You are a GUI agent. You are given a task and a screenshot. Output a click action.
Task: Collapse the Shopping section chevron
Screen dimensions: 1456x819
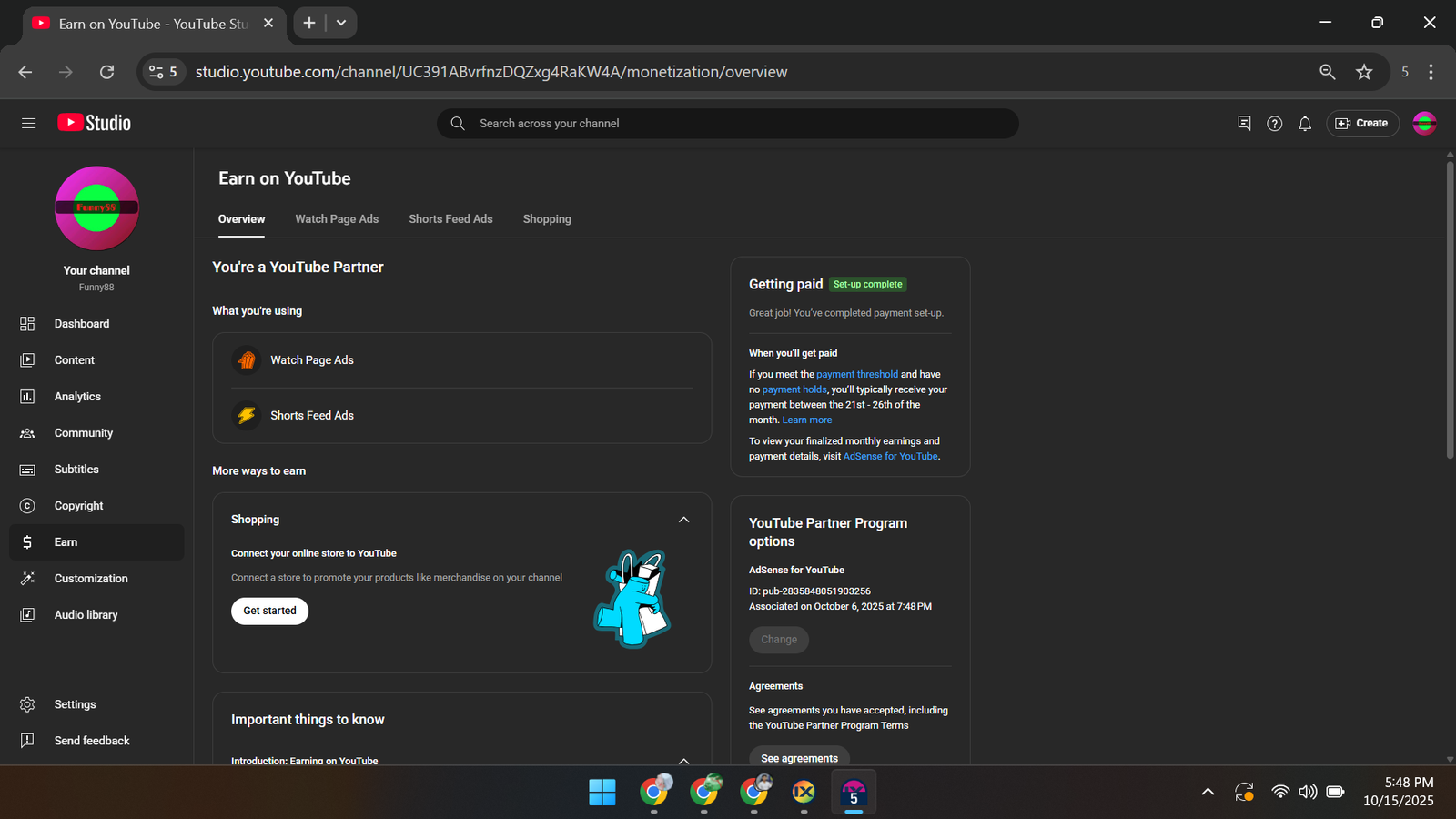tap(683, 520)
